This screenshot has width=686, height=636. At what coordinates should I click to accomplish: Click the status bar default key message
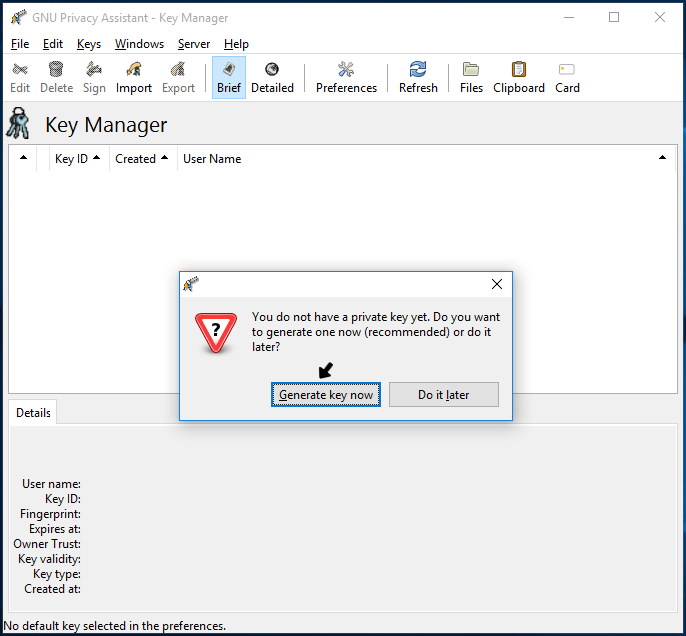[x=115, y=626]
